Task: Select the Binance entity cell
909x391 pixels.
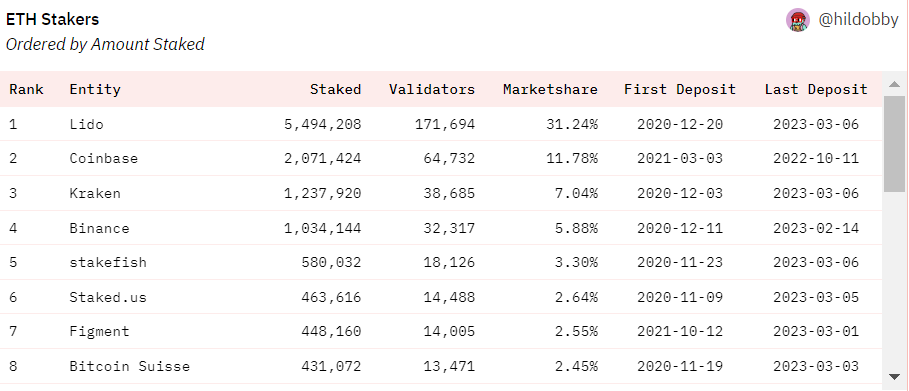Action: pos(99,228)
